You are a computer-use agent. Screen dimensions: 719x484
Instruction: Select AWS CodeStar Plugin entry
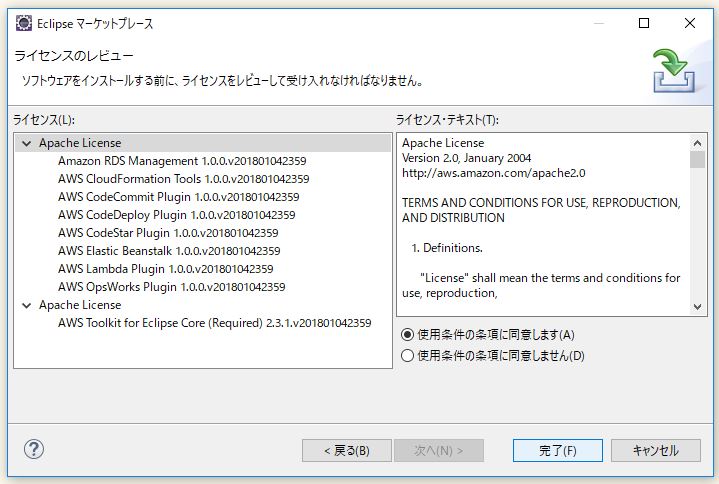pos(168,233)
